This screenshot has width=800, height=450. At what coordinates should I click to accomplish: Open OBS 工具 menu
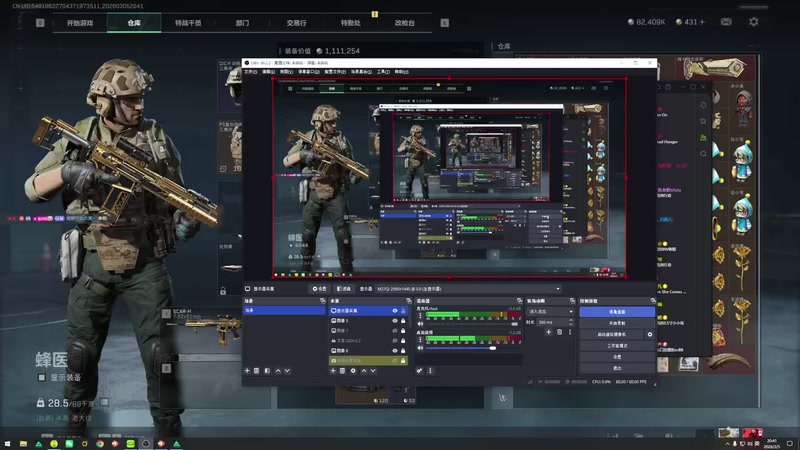pyautogui.click(x=383, y=72)
